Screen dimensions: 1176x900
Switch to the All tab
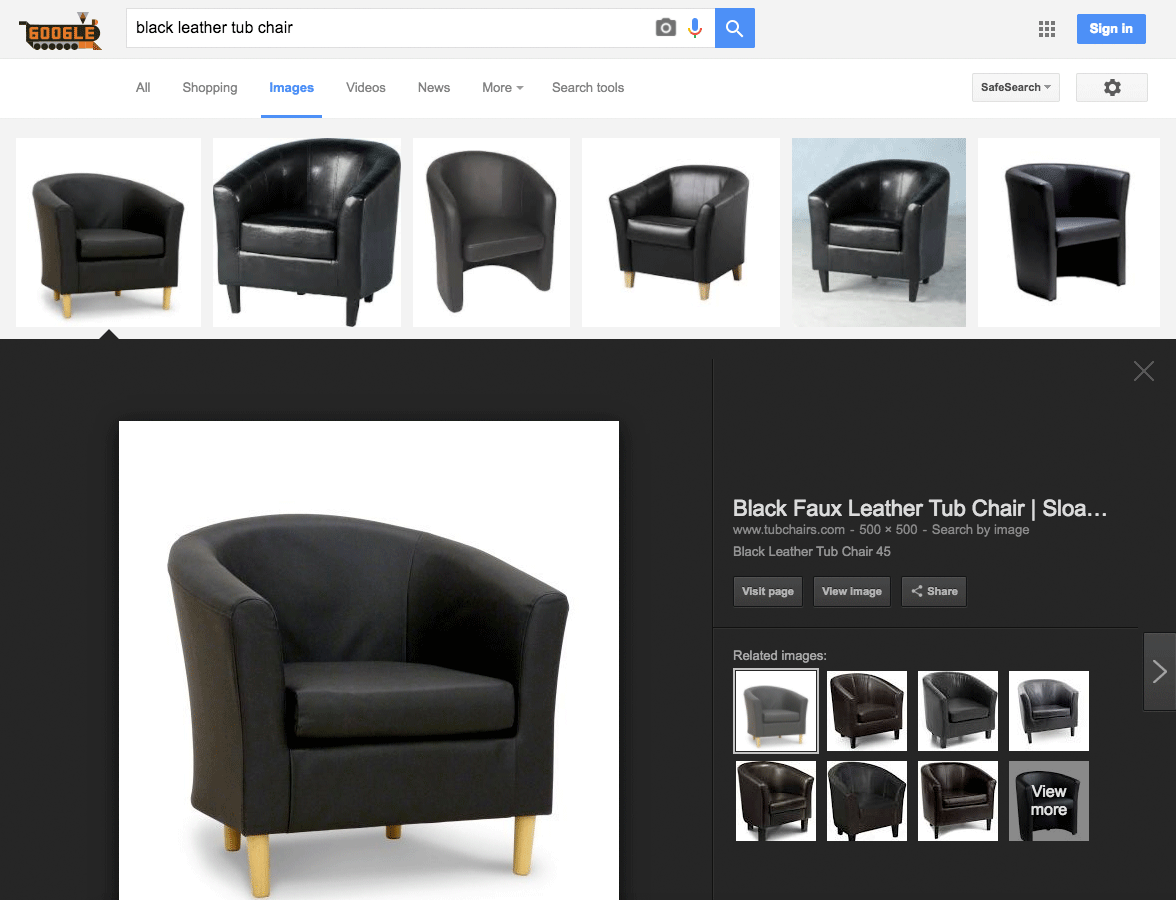[142, 88]
